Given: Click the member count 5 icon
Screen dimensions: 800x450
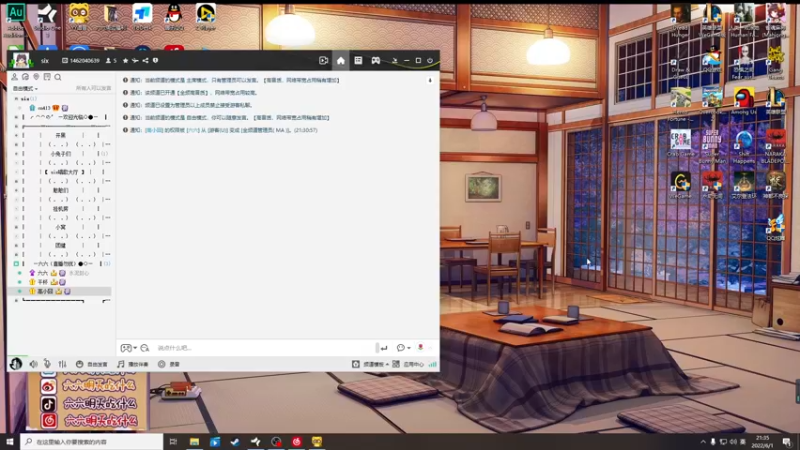Looking at the screenshot, I should pos(111,61).
